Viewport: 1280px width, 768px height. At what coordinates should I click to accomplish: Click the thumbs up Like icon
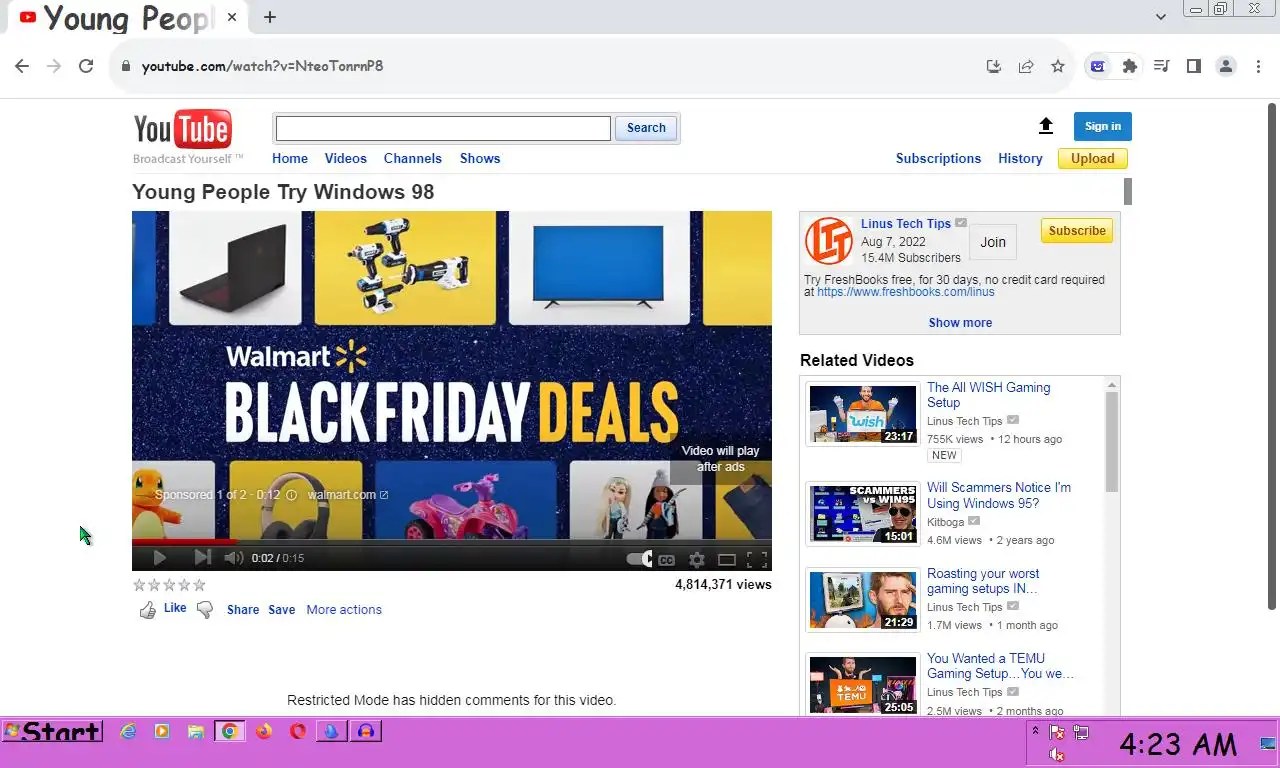click(148, 609)
